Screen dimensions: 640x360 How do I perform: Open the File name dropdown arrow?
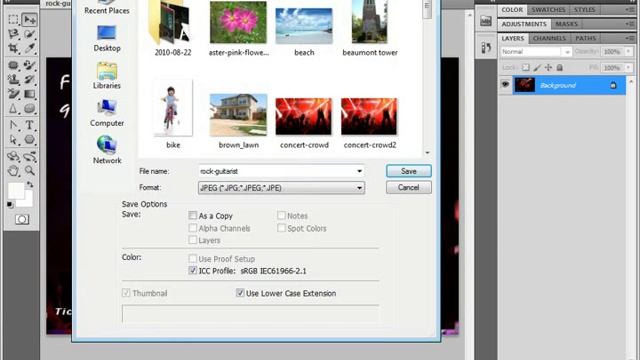coord(359,171)
